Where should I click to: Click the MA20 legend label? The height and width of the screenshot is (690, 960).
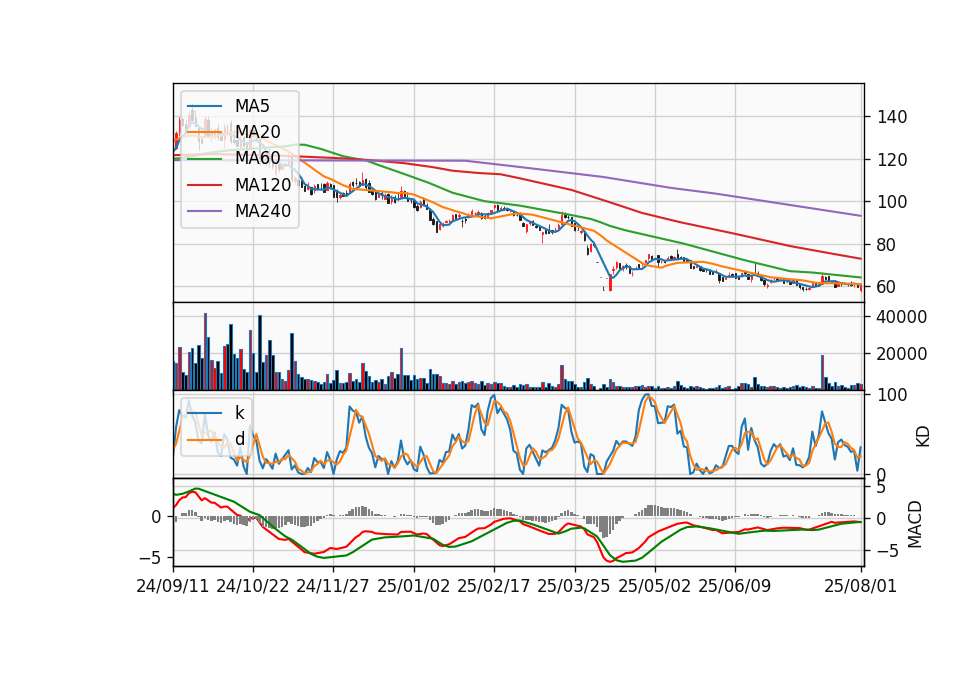tap(258, 132)
